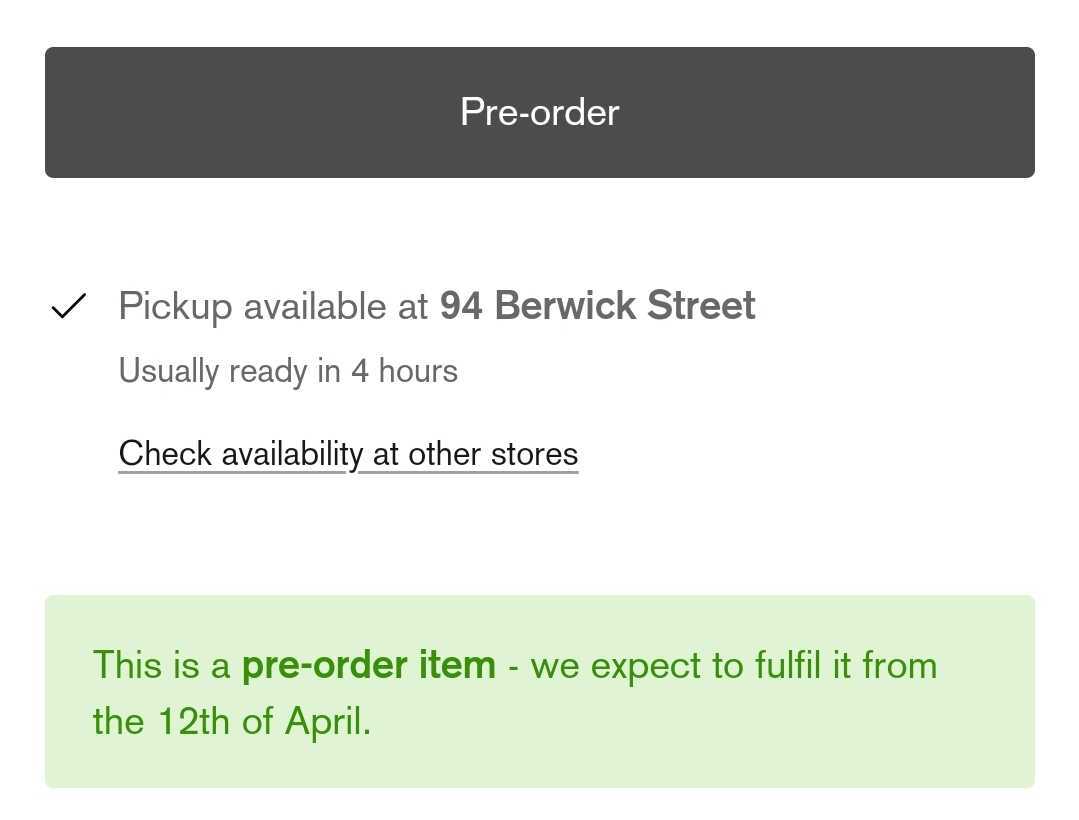Click the word Pickup
Image resolution: width=1079 pixels, height=820 pixels.
click(x=175, y=306)
